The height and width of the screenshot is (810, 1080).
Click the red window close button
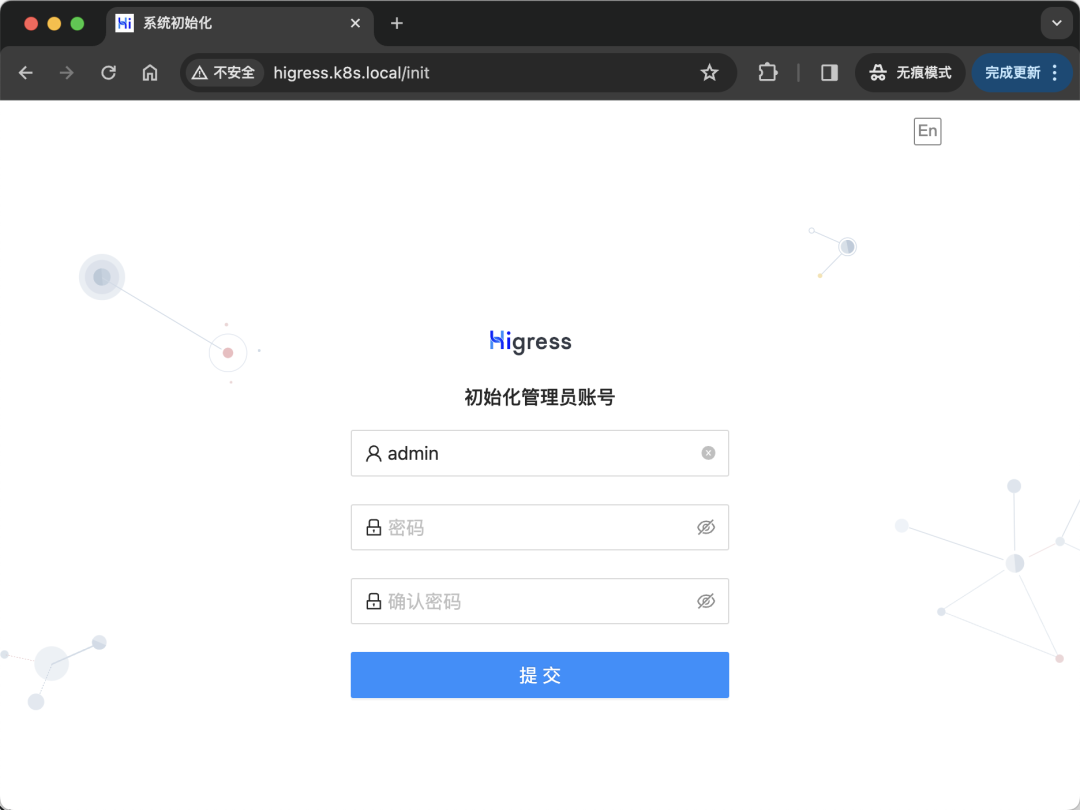(x=31, y=23)
